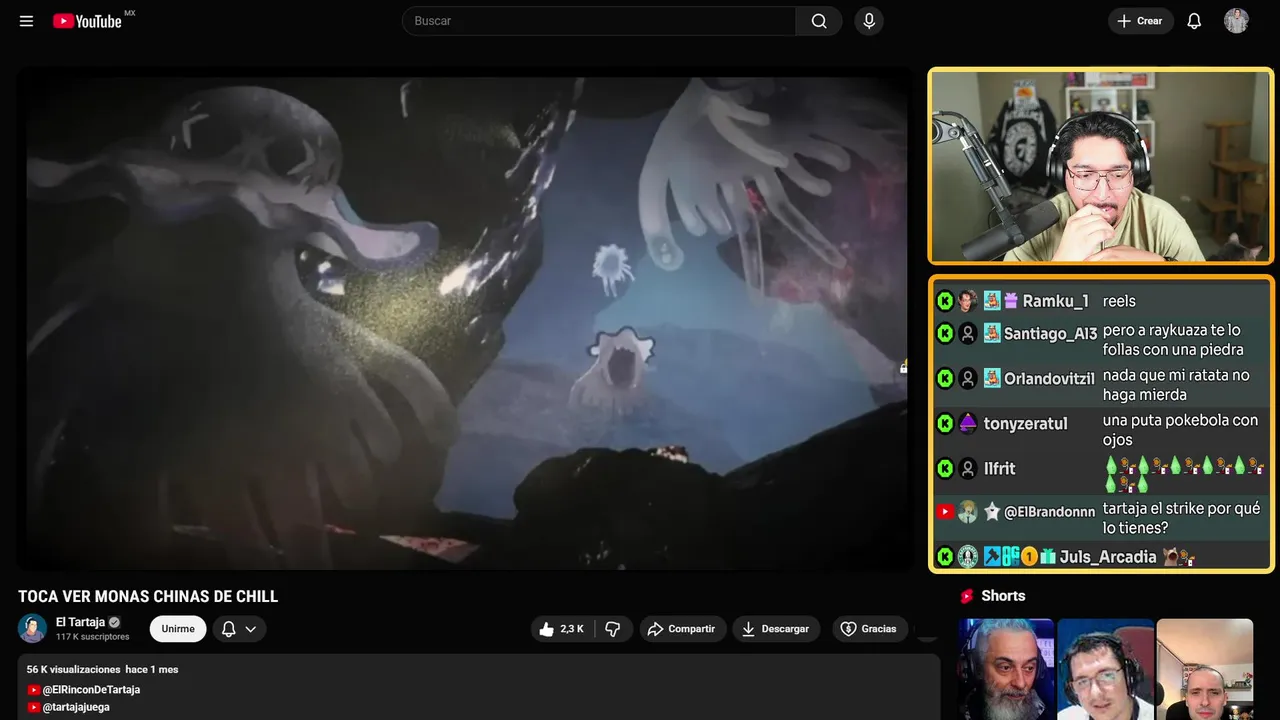Click Kick badge beside Ramku_1

[x=945, y=301]
